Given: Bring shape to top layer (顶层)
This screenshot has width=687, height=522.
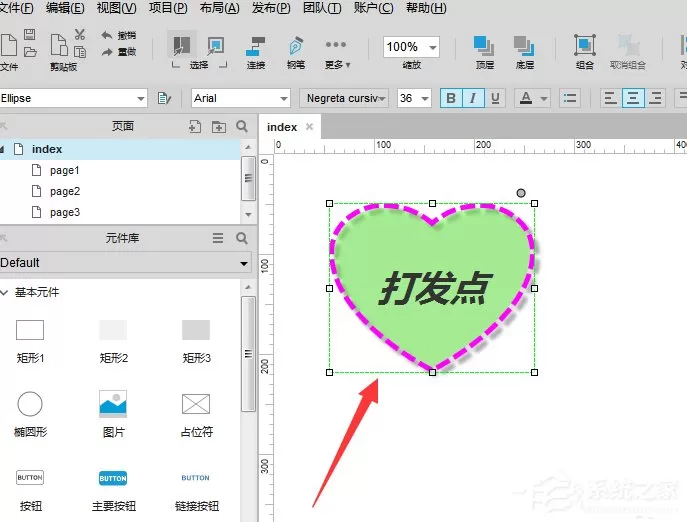Looking at the screenshot, I should tap(485, 52).
